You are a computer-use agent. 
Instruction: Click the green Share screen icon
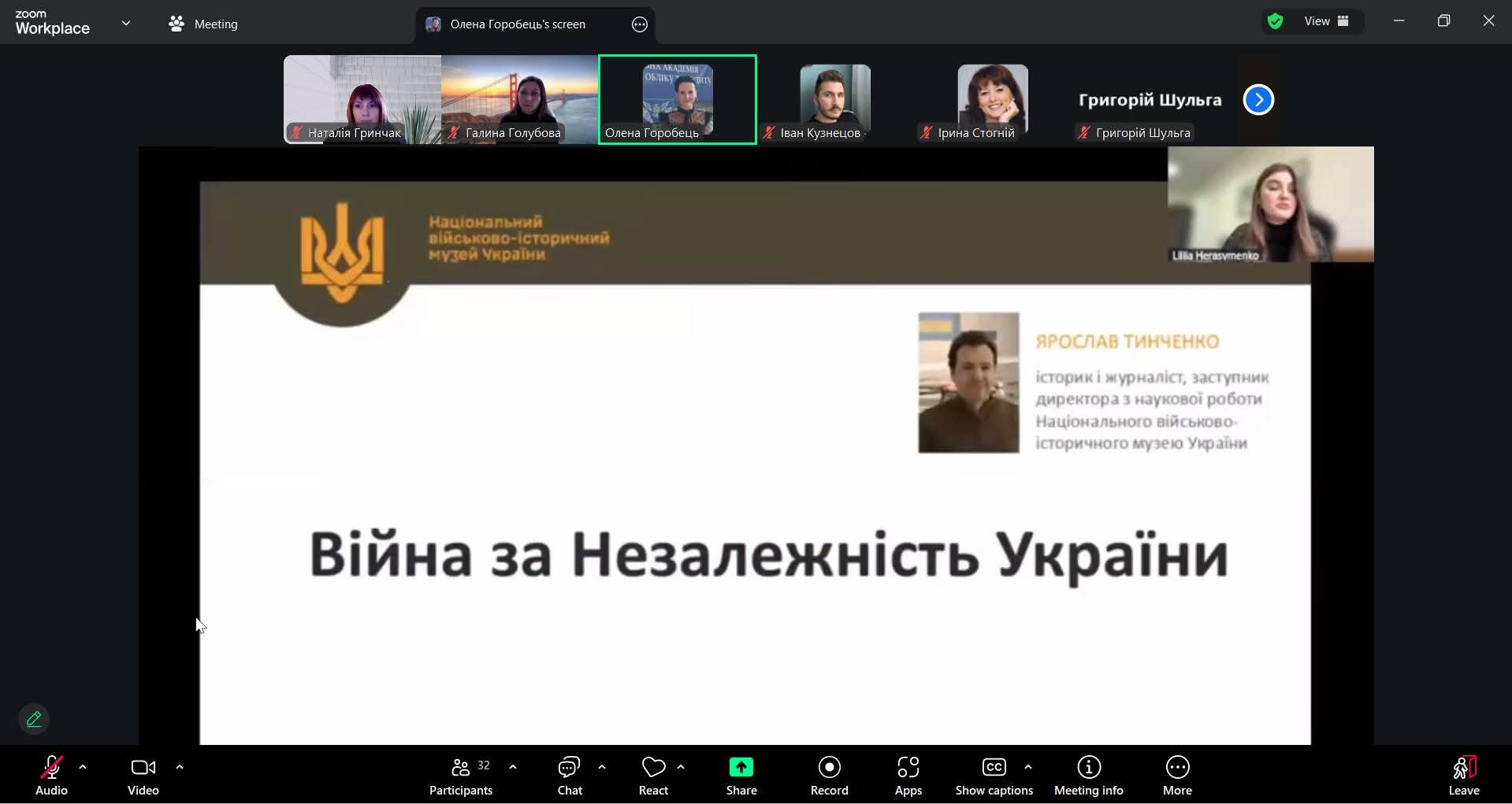point(741,768)
